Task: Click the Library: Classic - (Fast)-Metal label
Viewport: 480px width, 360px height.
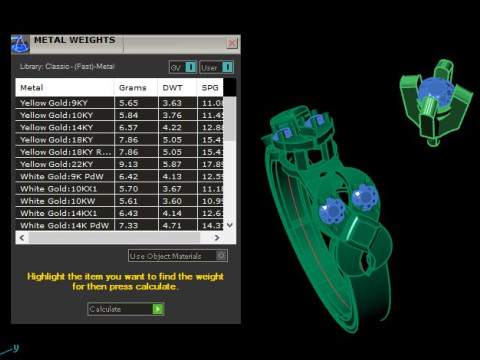Action: tap(67, 66)
